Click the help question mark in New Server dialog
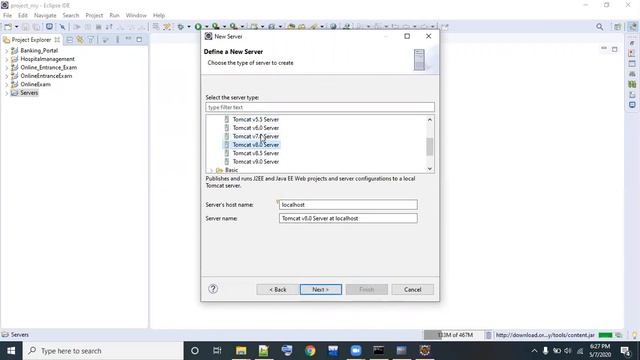Screen dimensions: 640x360 tap(213, 289)
